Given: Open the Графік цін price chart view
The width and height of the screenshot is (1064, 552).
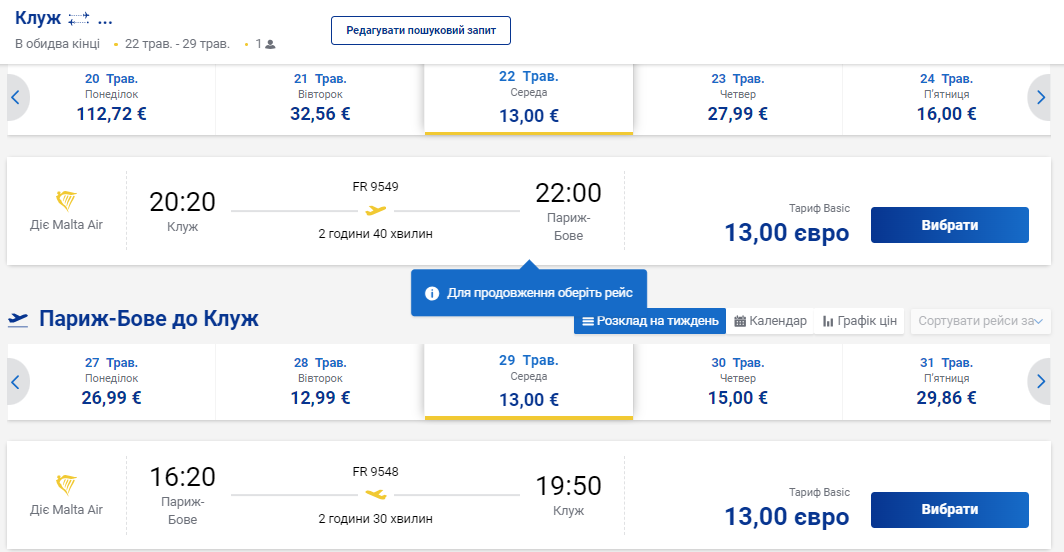Looking at the screenshot, I should click(x=859, y=321).
